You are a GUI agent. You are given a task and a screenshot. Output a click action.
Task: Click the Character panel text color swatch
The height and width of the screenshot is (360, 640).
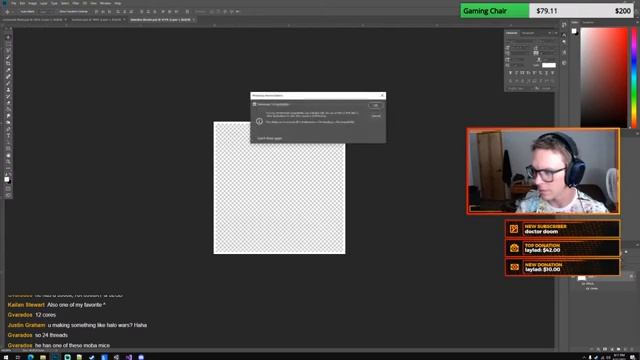(549, 65)
